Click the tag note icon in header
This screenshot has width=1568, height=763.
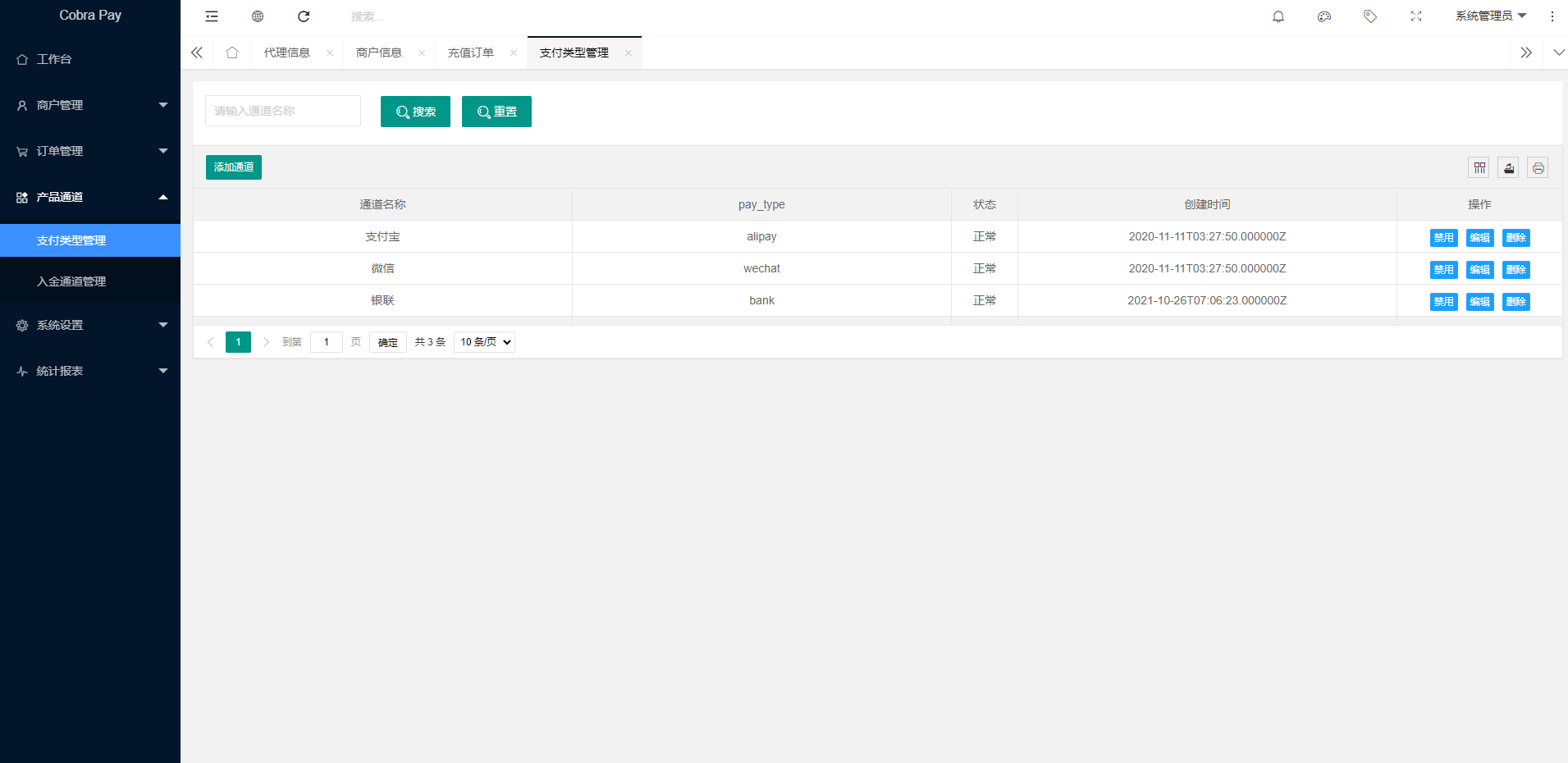pos(1370,16)
